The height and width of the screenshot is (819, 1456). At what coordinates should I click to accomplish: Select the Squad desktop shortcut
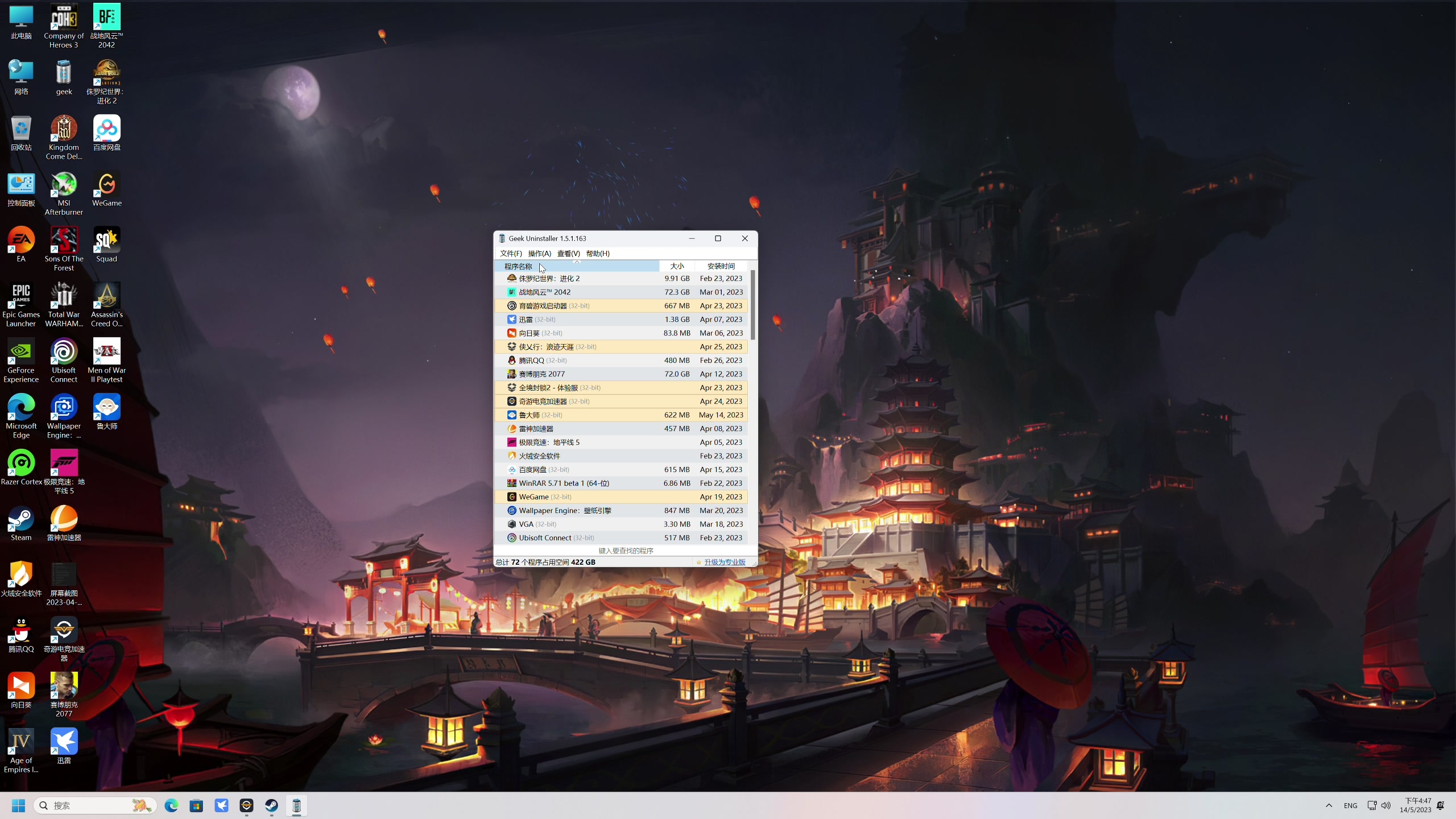pyautogui.click(x=106, y=245)
